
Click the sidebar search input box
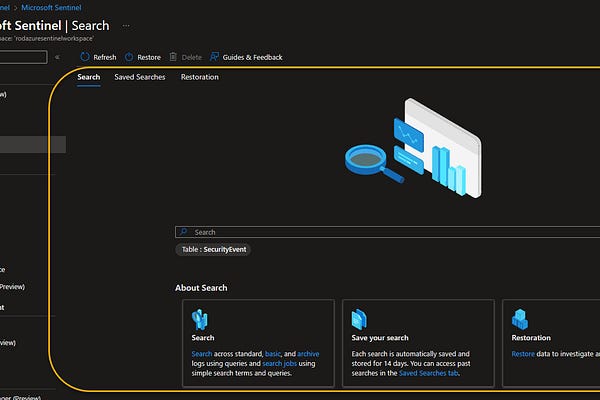tap(23, 57)
